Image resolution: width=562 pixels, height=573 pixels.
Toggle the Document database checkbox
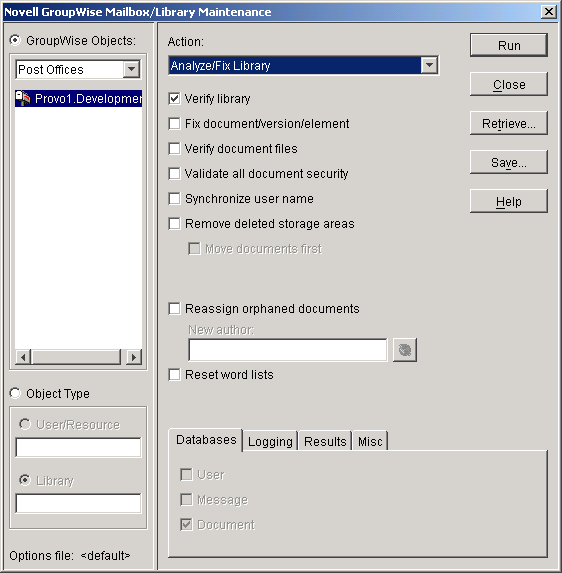pos(186,524)
